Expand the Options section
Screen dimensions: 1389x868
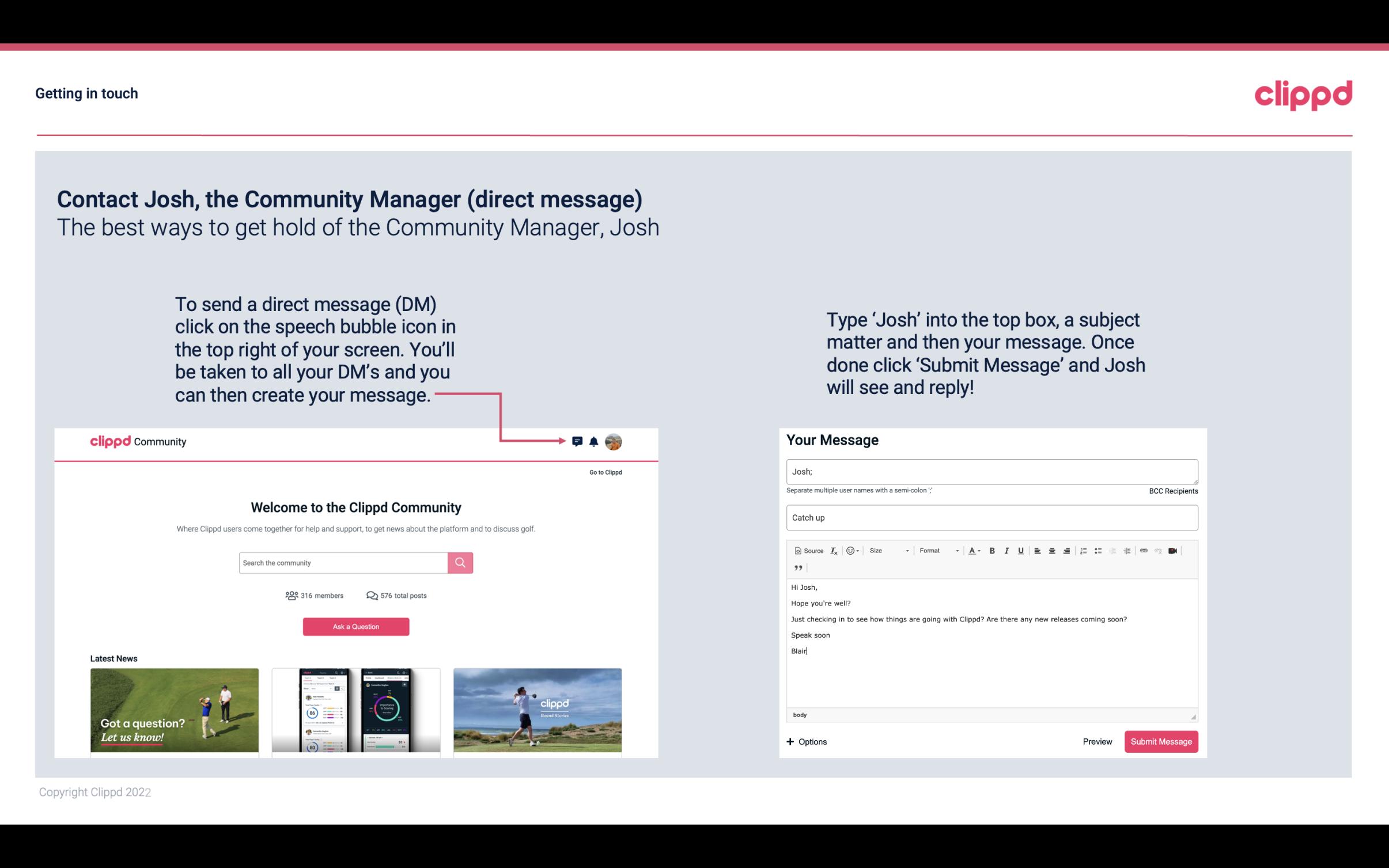coord(807,741)
